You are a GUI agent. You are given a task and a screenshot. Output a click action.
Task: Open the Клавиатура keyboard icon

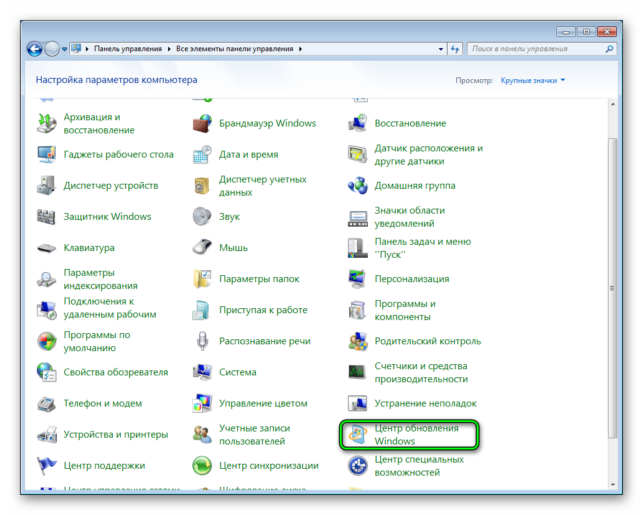(46, 248)
